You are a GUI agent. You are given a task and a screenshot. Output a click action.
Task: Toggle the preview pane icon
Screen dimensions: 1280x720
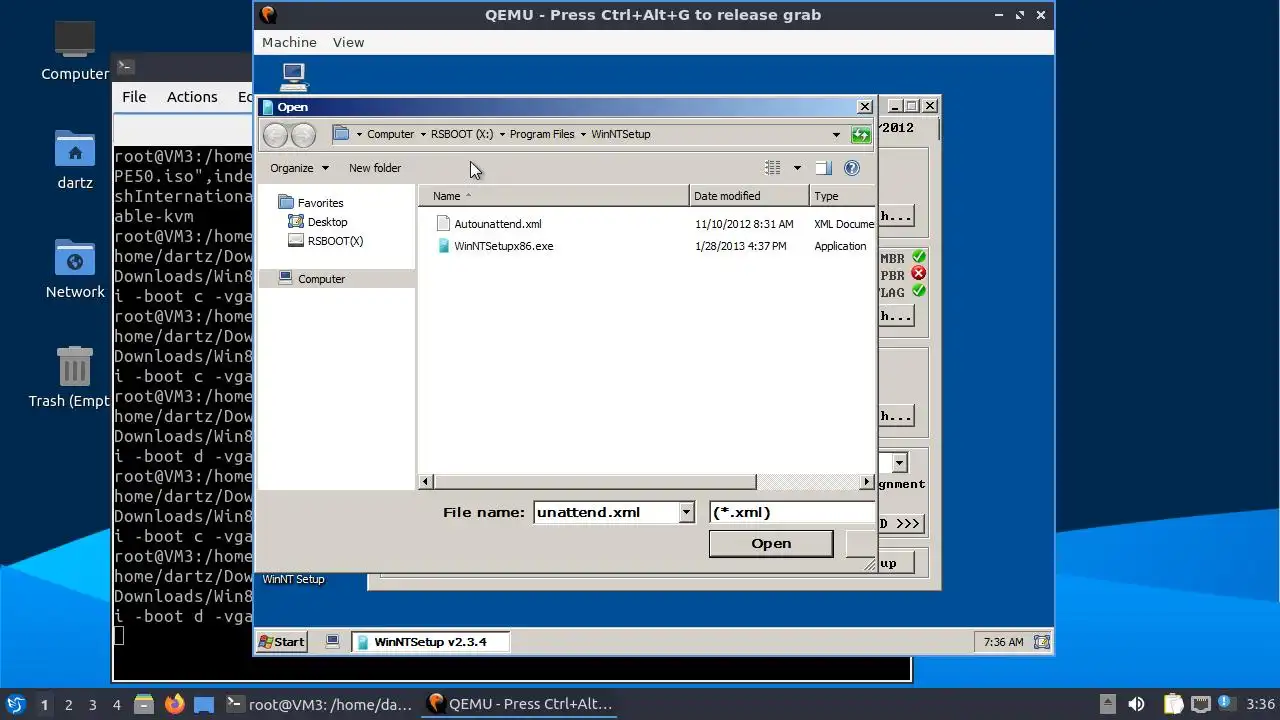(x=823, y=168)
